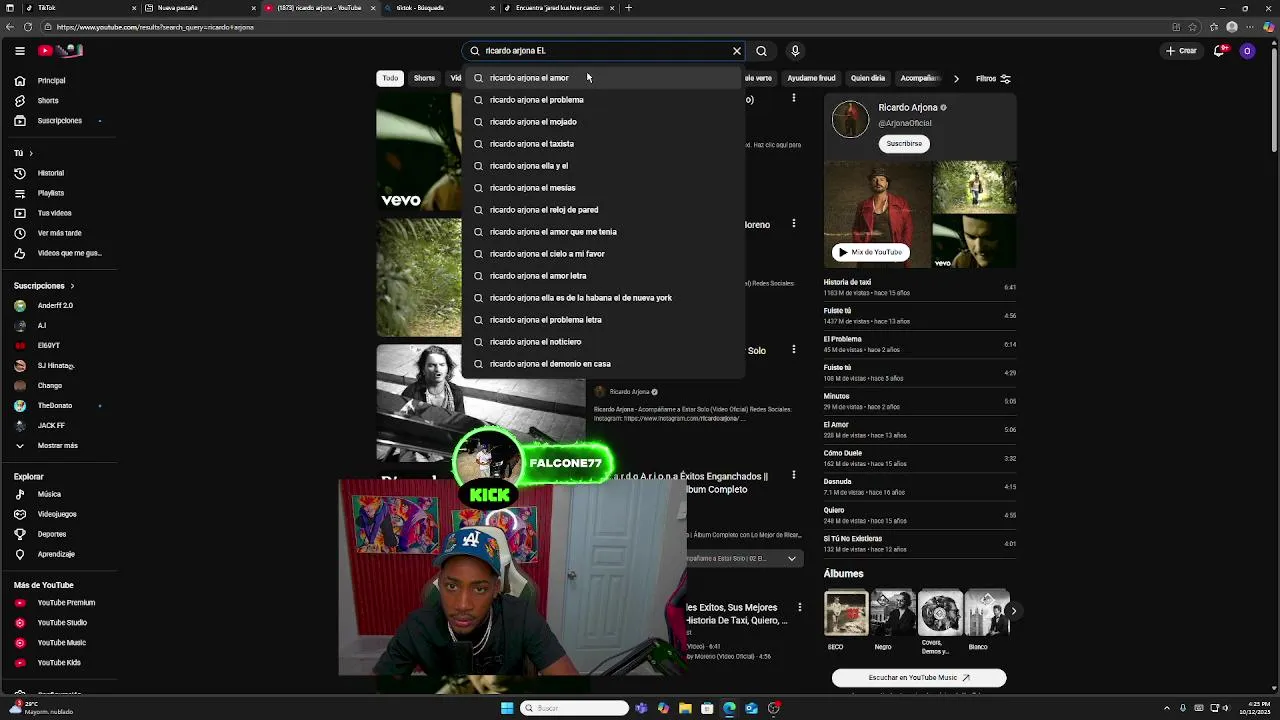The image size is (1280, 720).
Task: Choose suggestion 'ricardo arjona el amor'
Action: tap(604, 78)
